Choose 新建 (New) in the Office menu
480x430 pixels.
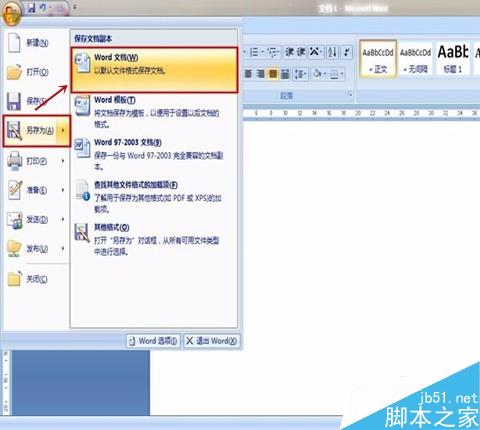[x=36, y=43]
